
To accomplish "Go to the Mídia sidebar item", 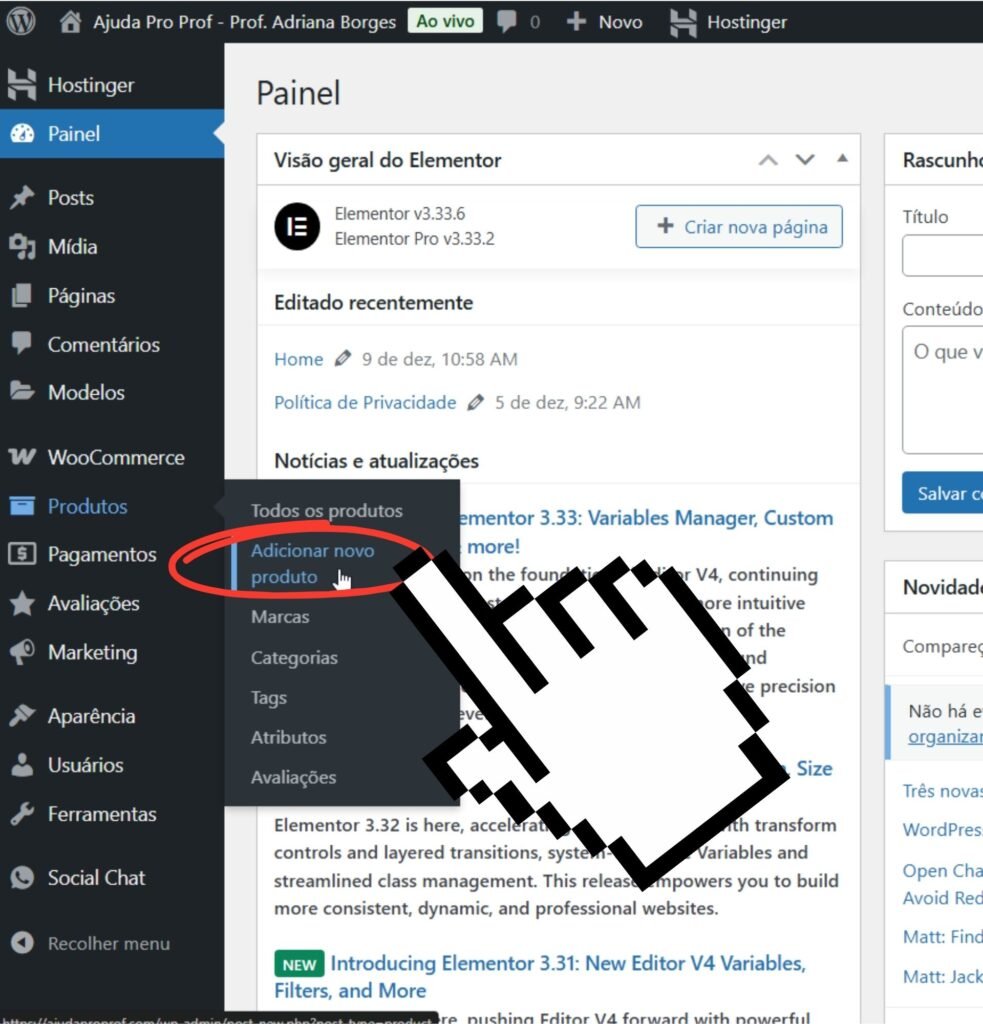I will point(72,247).
